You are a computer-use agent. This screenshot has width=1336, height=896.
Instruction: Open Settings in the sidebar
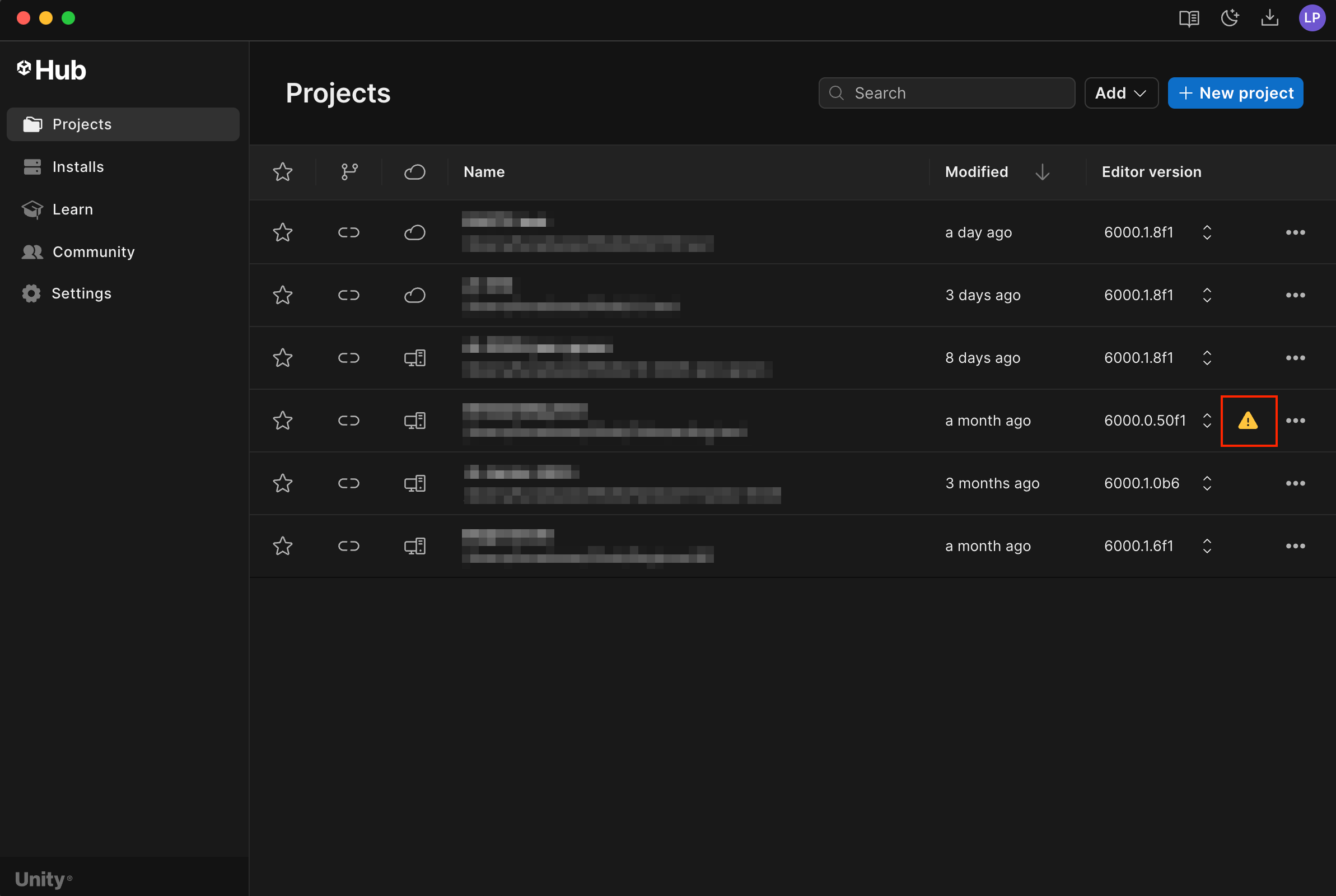tap(81, 293)
